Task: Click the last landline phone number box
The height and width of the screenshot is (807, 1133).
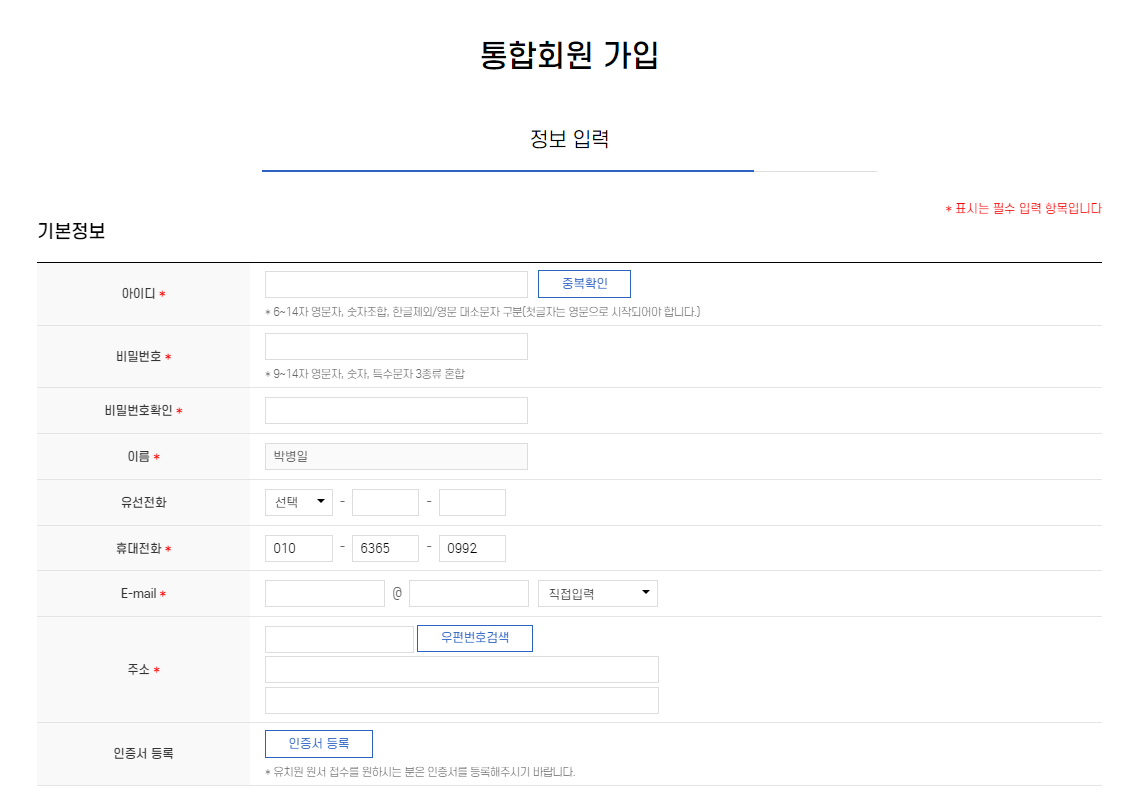Action: point(472,502)
